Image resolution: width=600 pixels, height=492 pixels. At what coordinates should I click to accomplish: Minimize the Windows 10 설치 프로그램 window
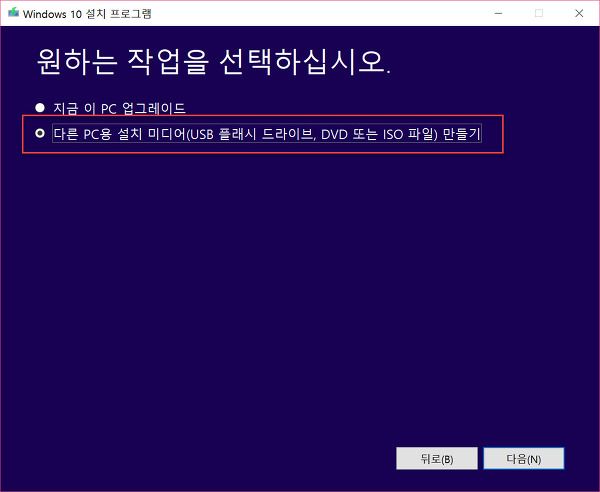pyautogui.click(x=498, y=13)
